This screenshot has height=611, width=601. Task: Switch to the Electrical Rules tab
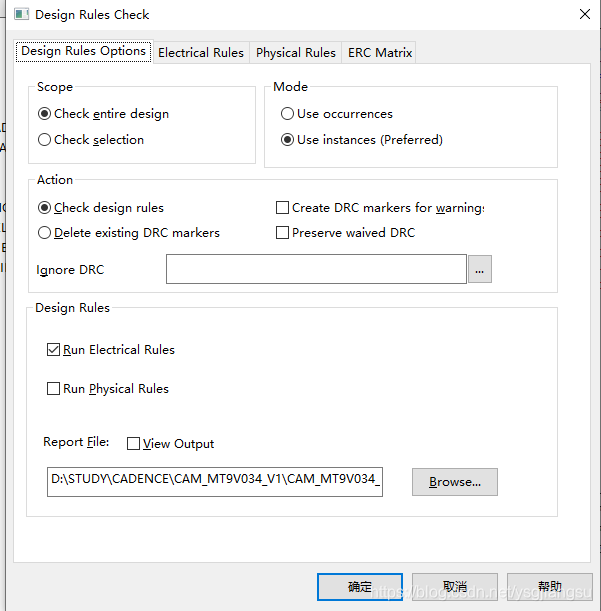click(200, 52)
